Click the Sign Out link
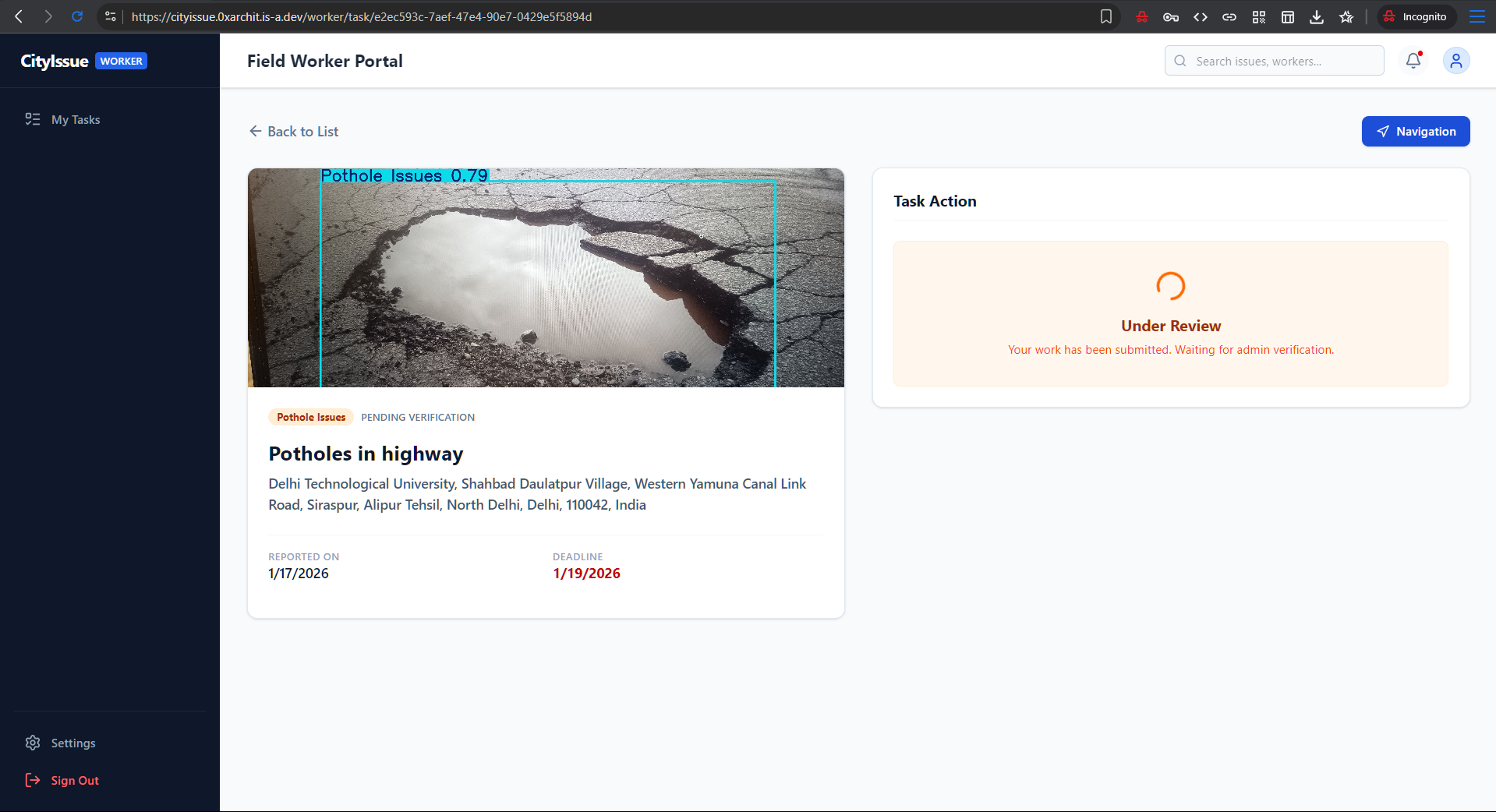 point(75,780)
